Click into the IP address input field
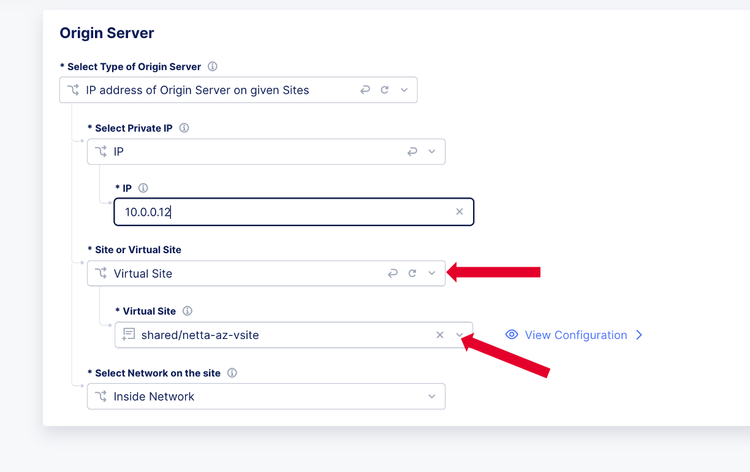Viewport: 750px width, 472px height. tap(280, 212)
